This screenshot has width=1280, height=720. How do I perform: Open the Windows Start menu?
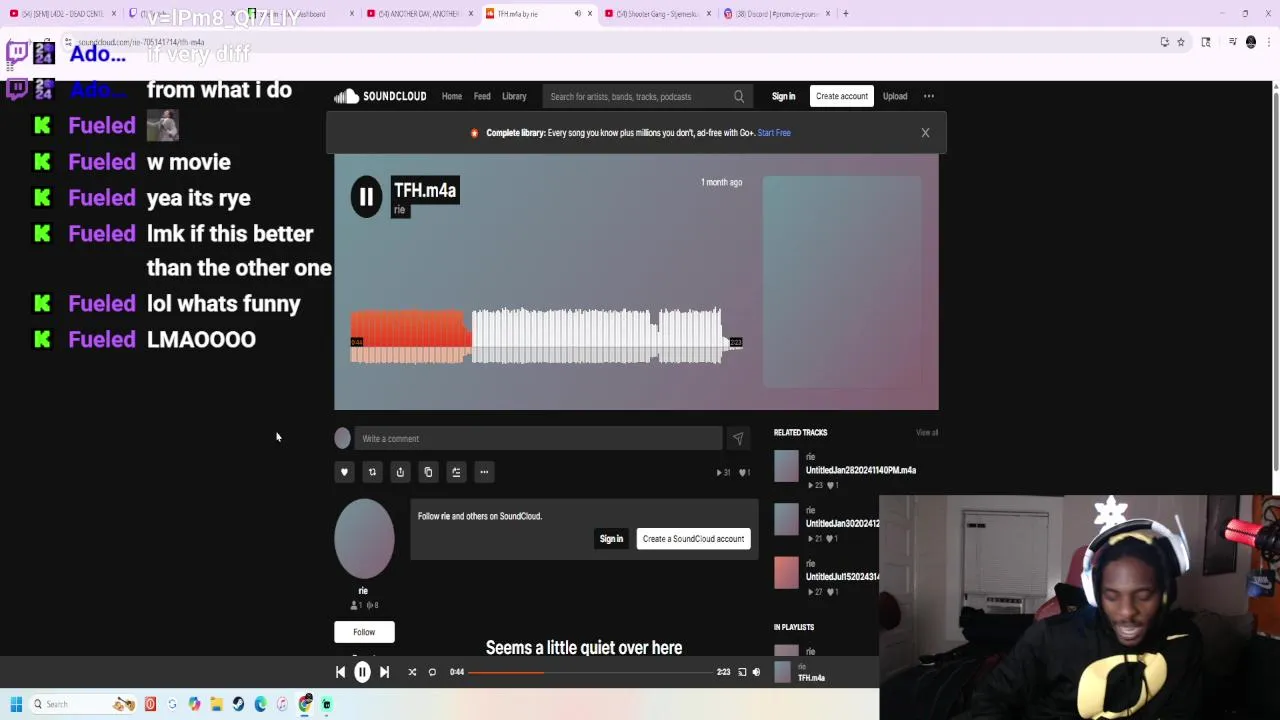(x=16, y=704)
